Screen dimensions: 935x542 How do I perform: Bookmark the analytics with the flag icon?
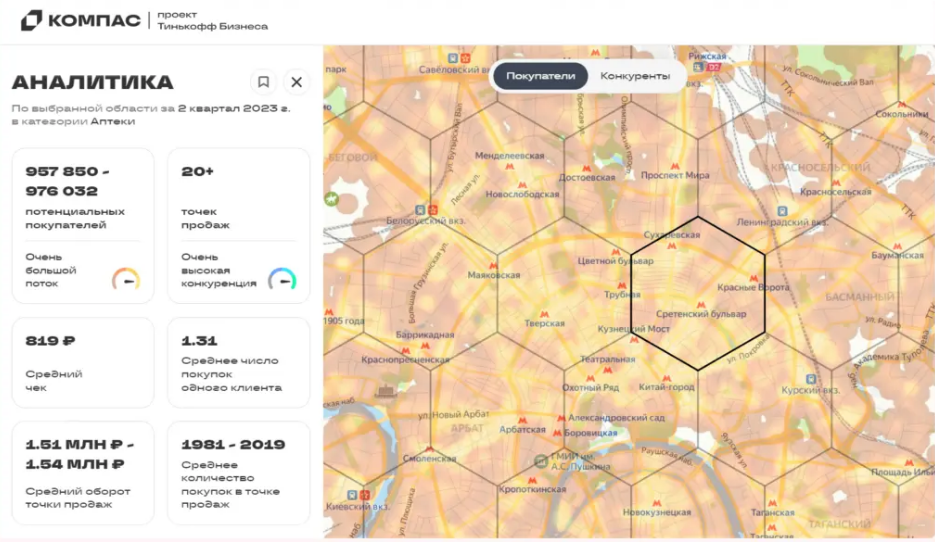pos(263,82)
